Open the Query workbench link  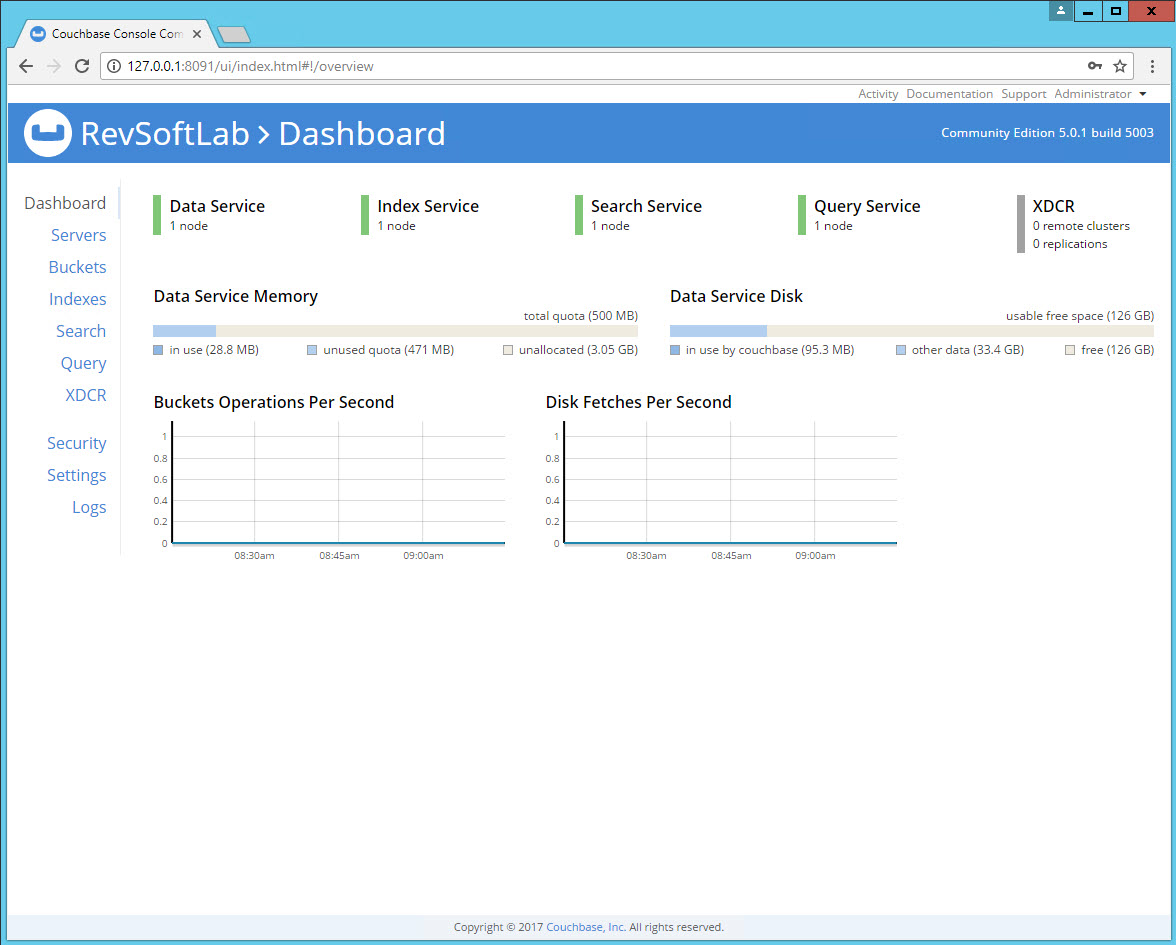(x=83, y=364)
